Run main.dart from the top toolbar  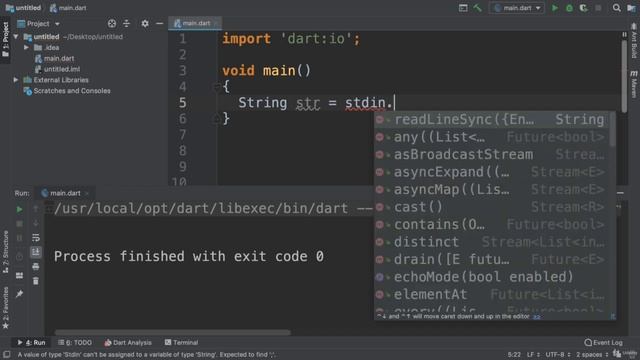(x=555, y=8)
